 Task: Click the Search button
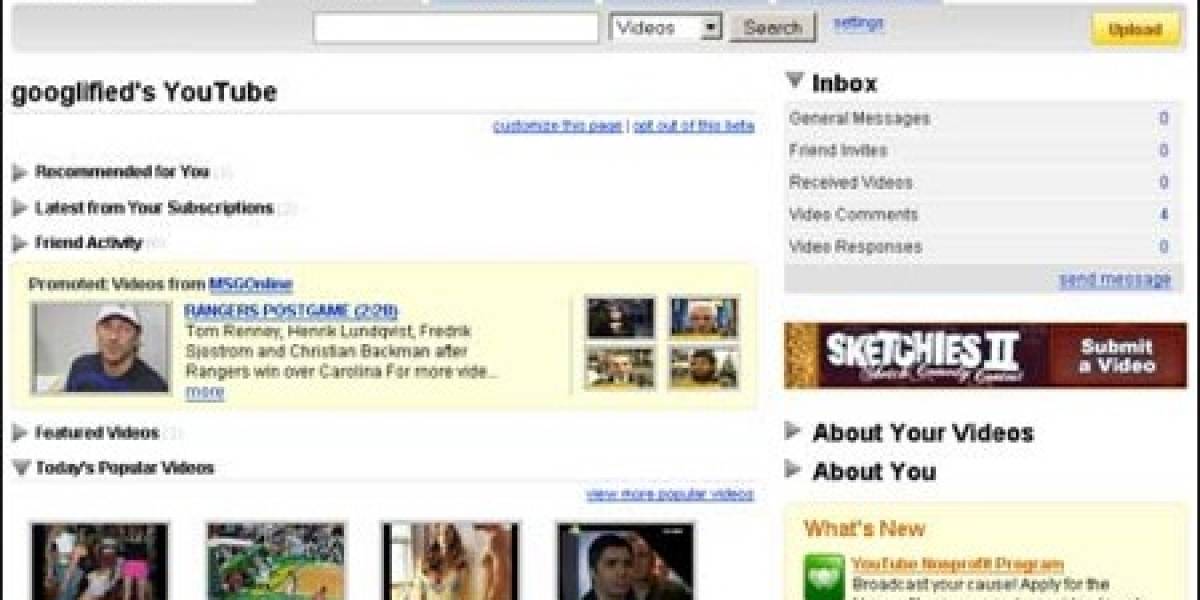(x=772, y=28)
